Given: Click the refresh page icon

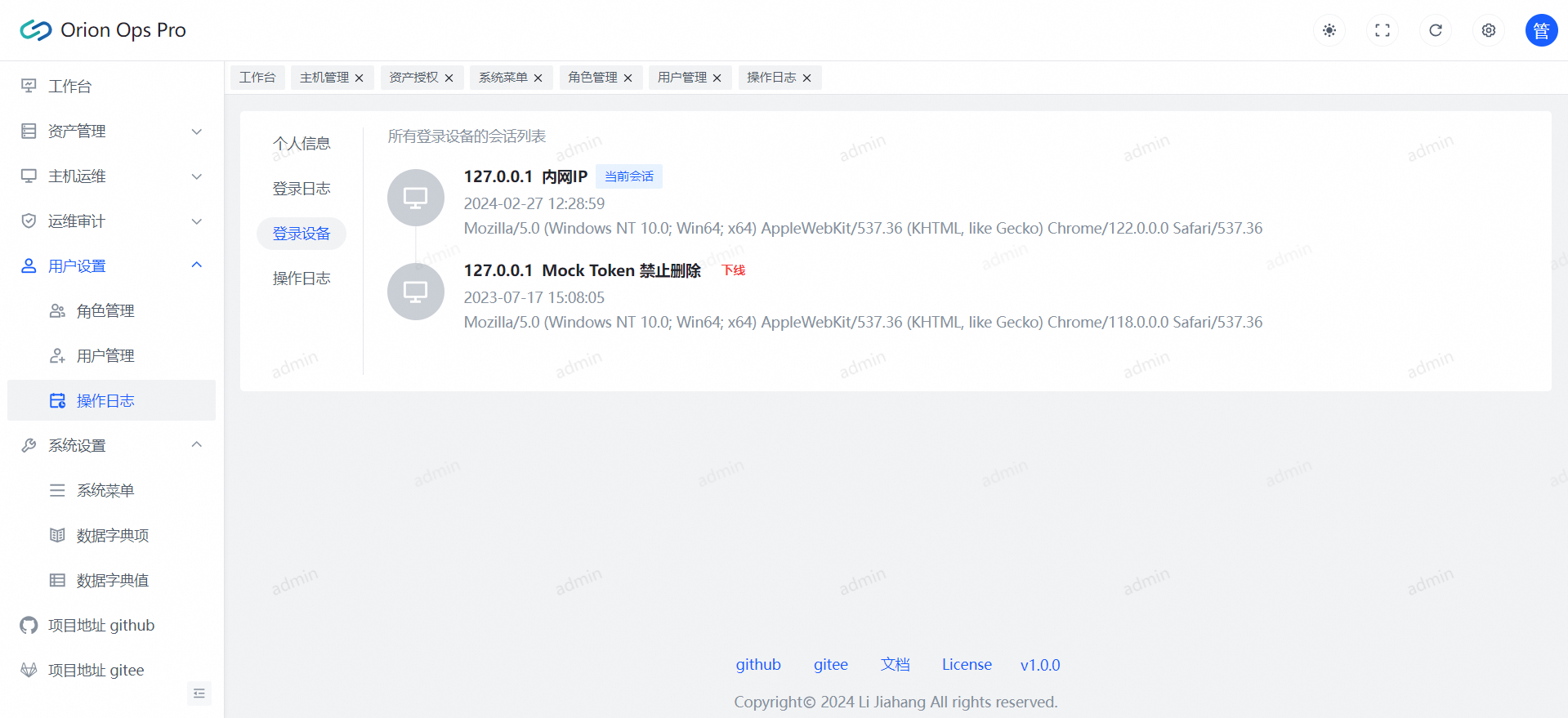Looking at the screenshot, I should point(1436,30).
